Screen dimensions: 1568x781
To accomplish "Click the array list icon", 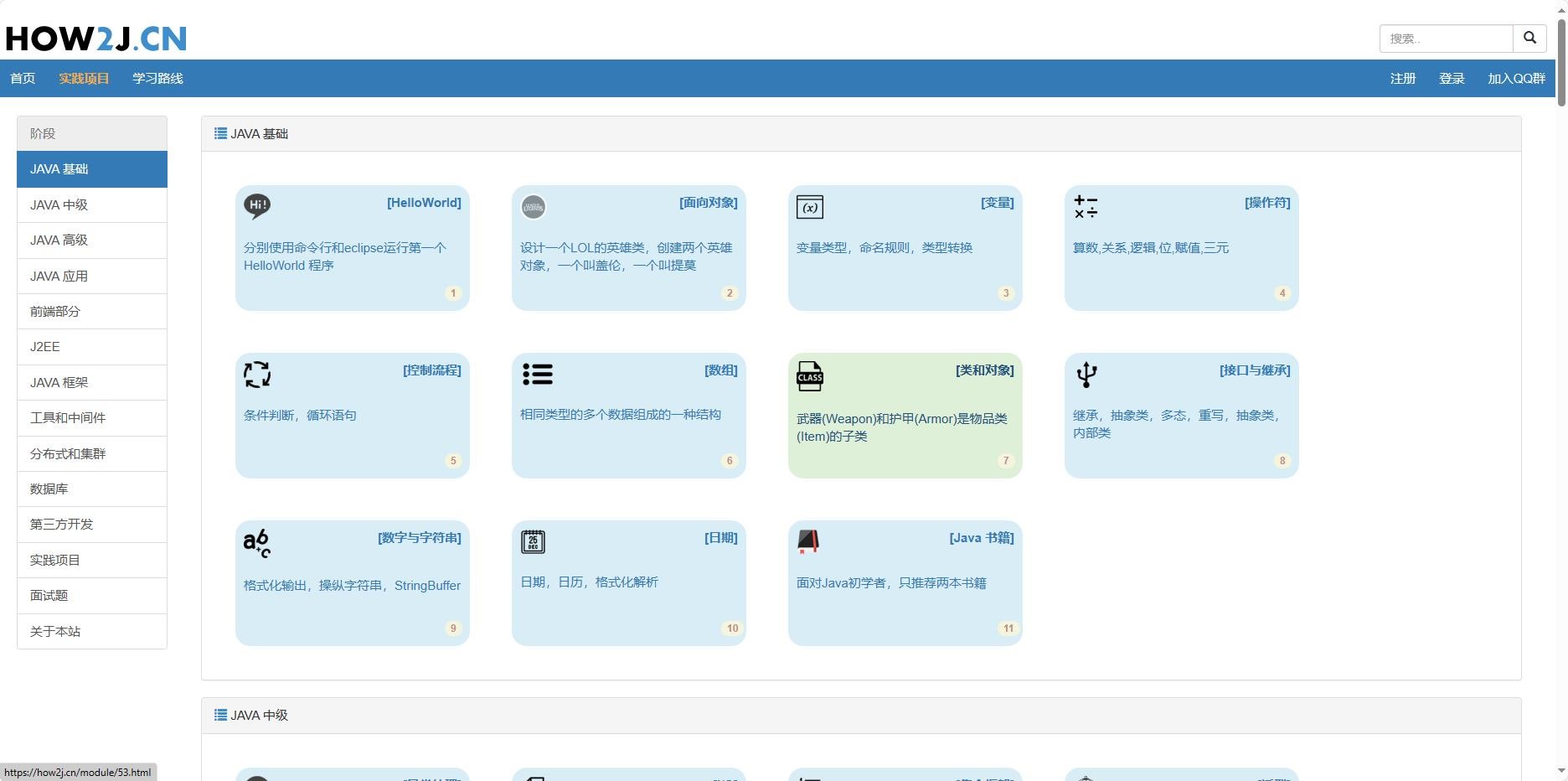I will [x=537, y=374].
